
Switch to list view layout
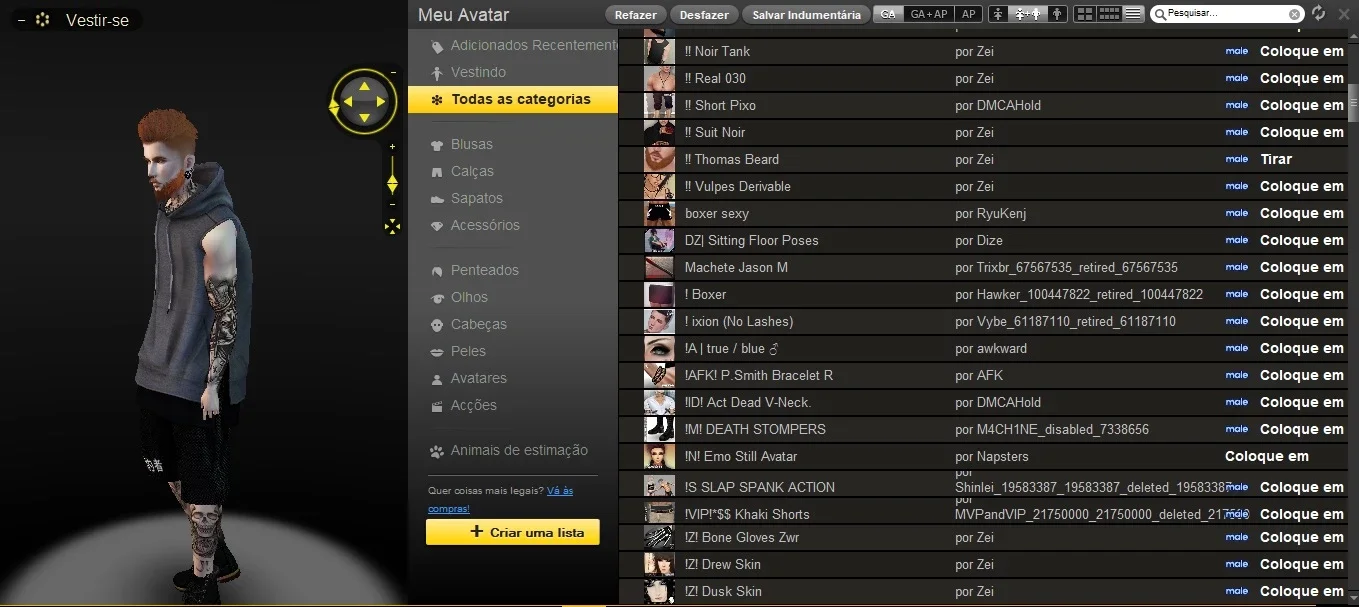tap(1133, 14)
